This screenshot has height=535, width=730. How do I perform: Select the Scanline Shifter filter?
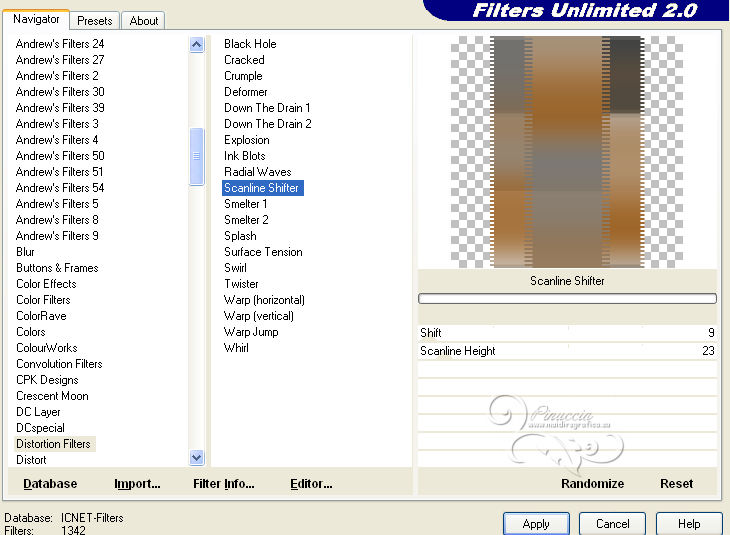click(x=263, y=188)
